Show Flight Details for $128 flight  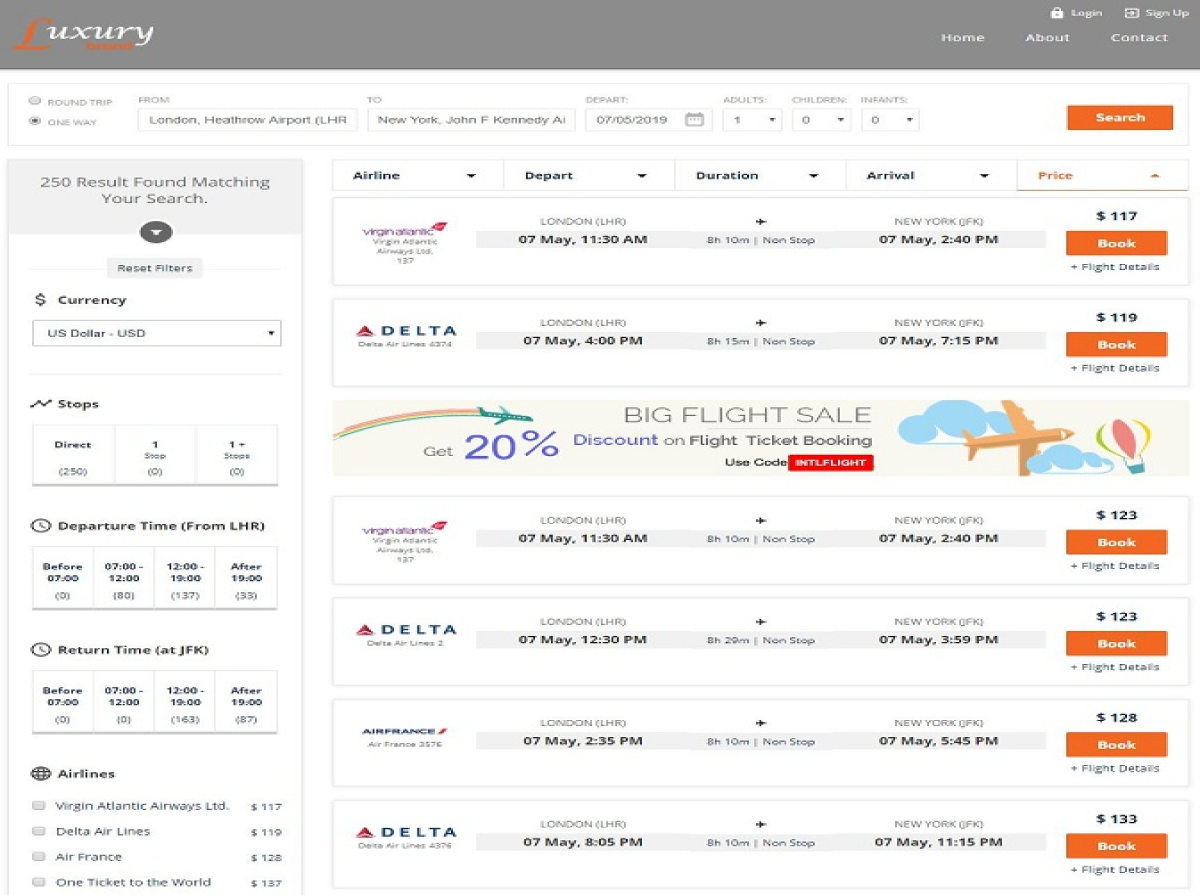tap(1115, 769)
